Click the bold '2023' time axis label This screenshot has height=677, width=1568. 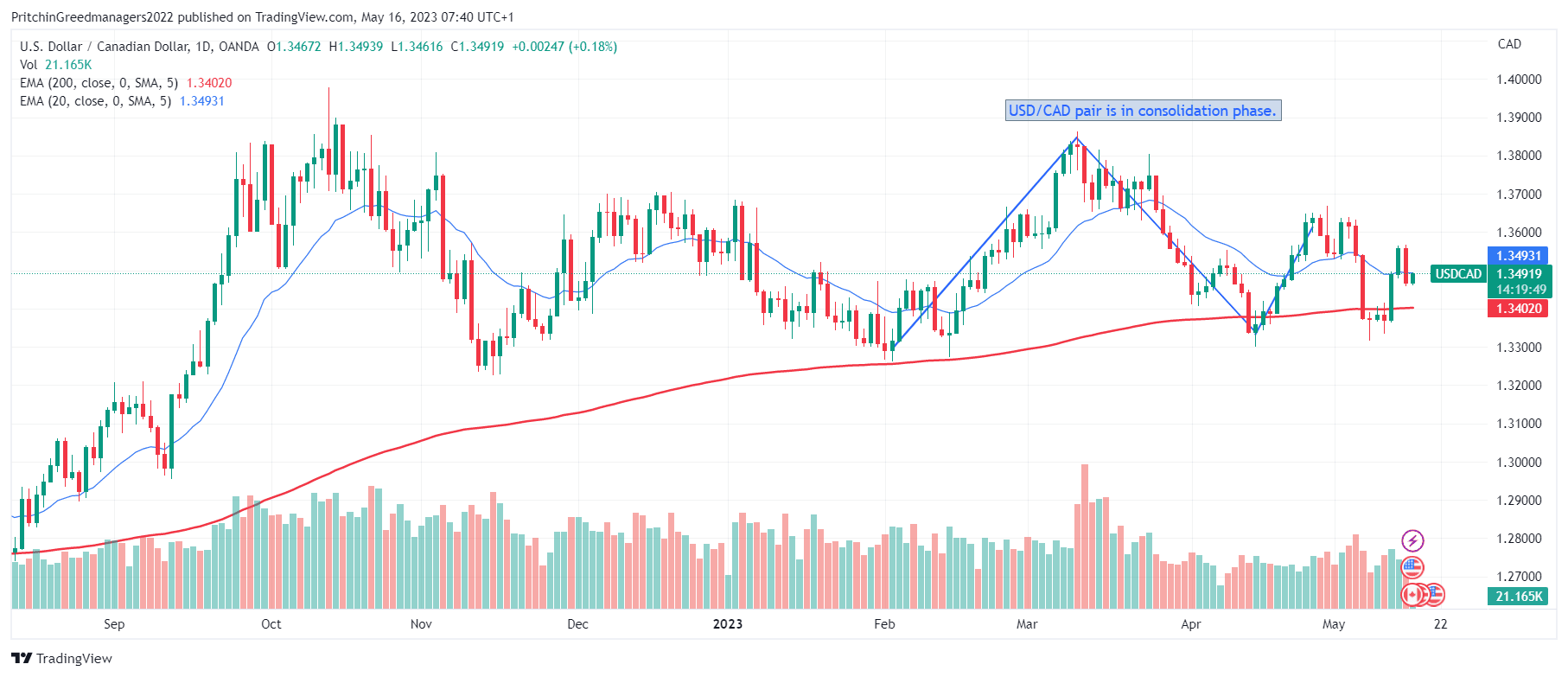pyautogui.click(x=728, y=624)
